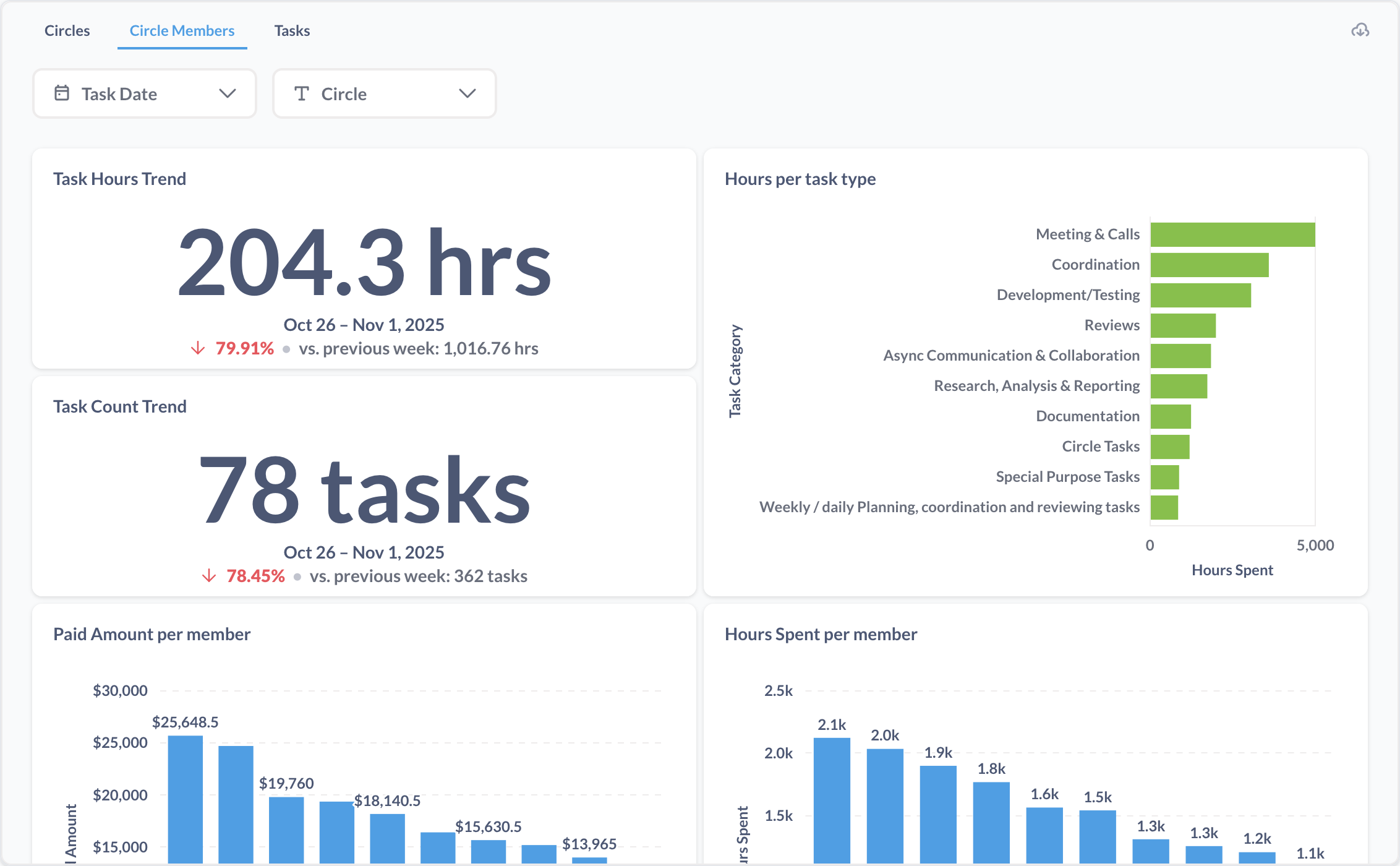
Task: Click the Development/Testing green bar
Action: tap(1201, 295)
